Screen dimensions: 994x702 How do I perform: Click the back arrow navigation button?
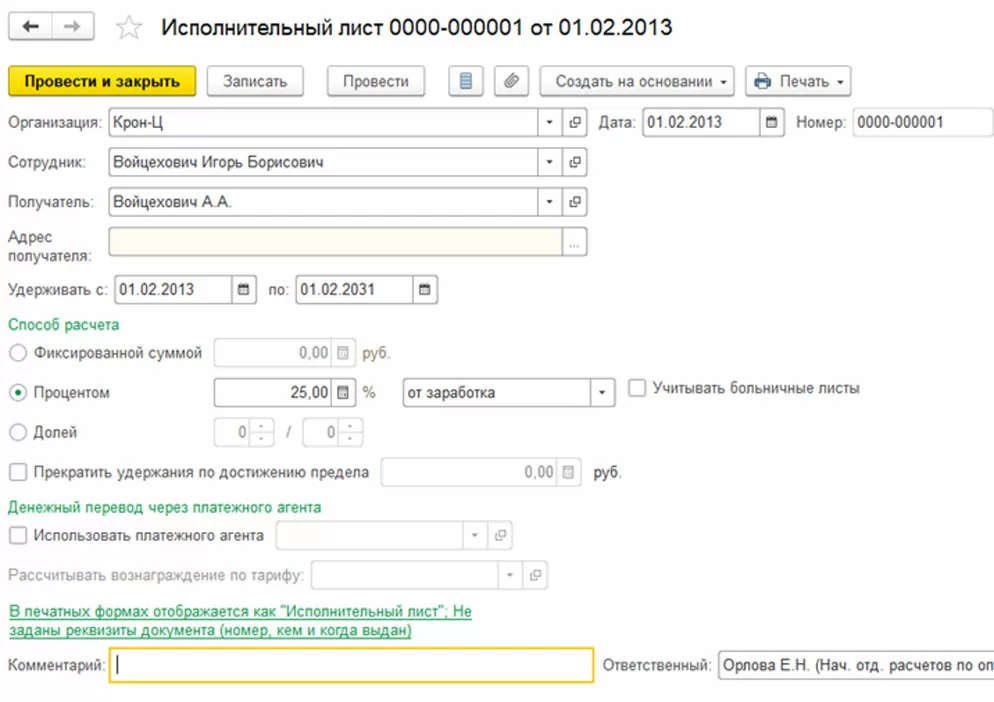(30, 27)
